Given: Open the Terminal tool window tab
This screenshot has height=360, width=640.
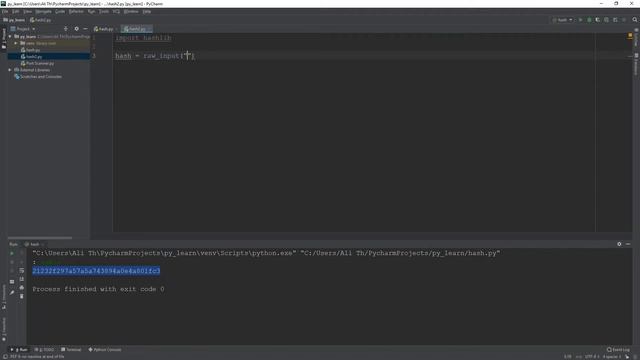Looking at the screenshot, I should coord(71,350).
